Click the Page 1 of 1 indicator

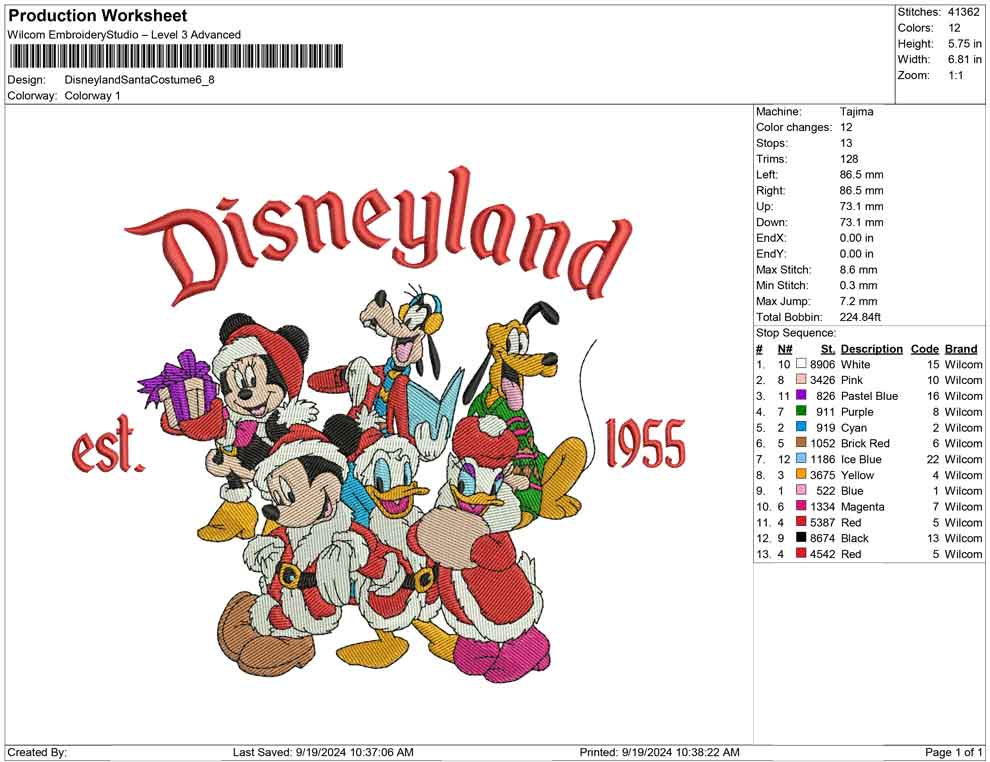(953, 752)
